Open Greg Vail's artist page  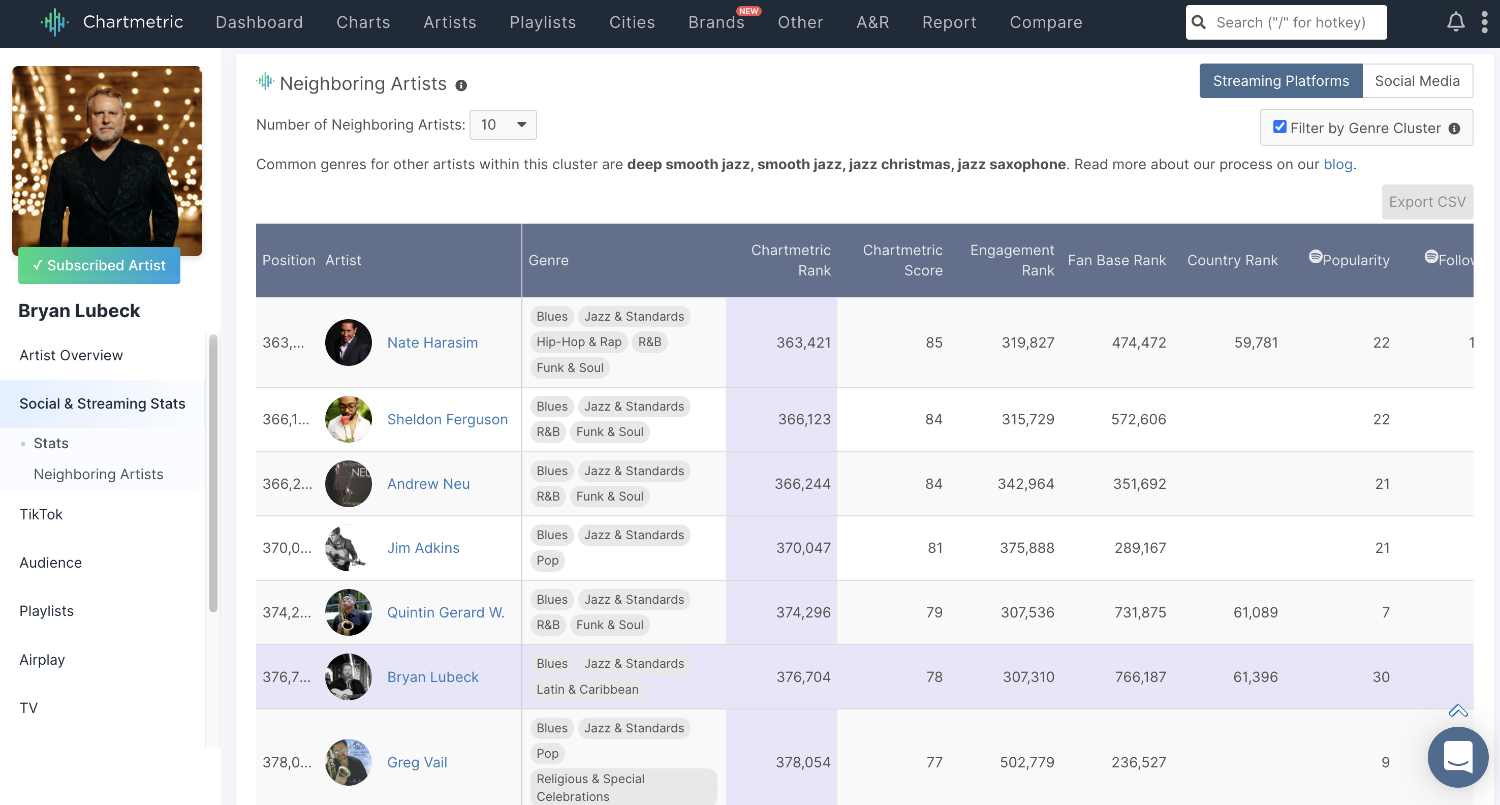[417, 762]
